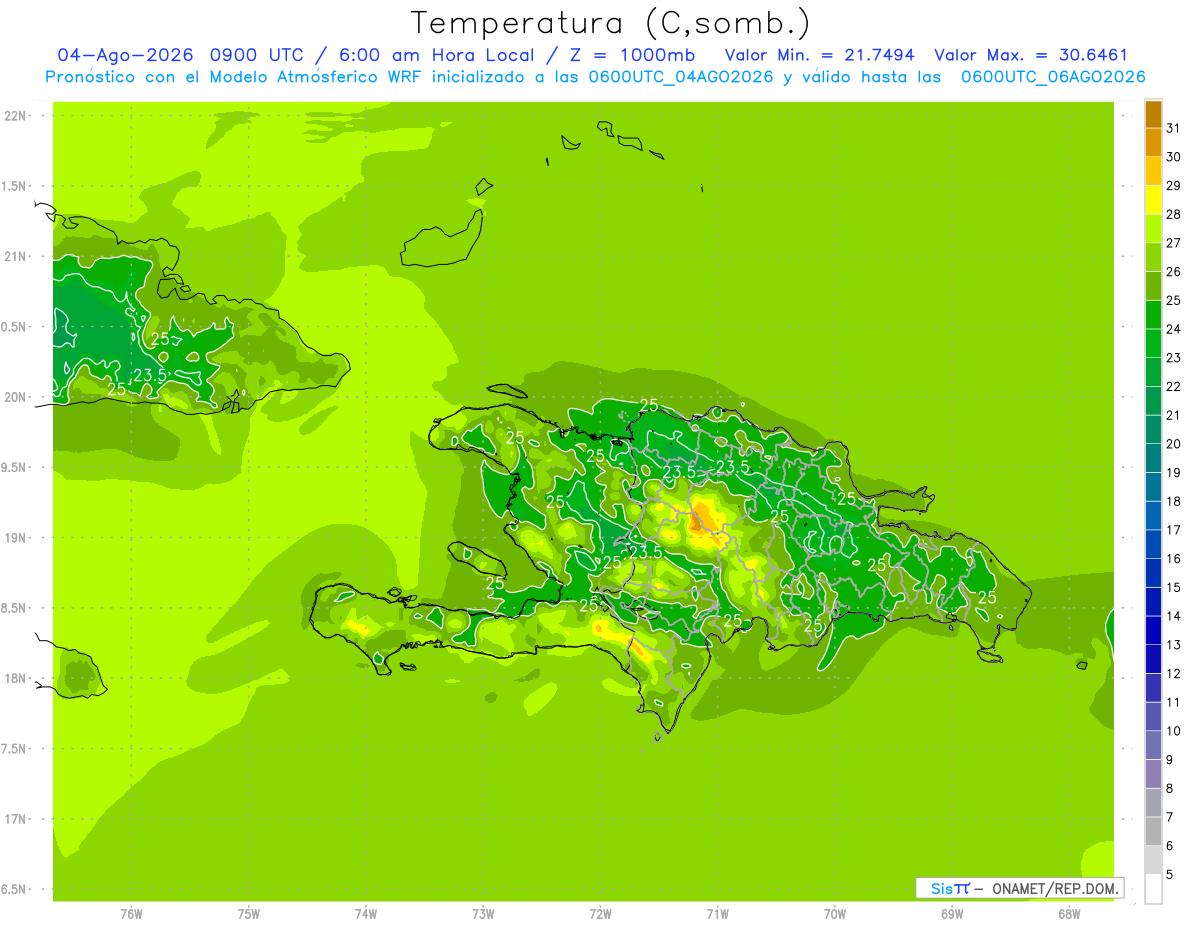The image size is (1200, 927).
Task: Click the 20N latitude axis label
Action: (17, 397)
